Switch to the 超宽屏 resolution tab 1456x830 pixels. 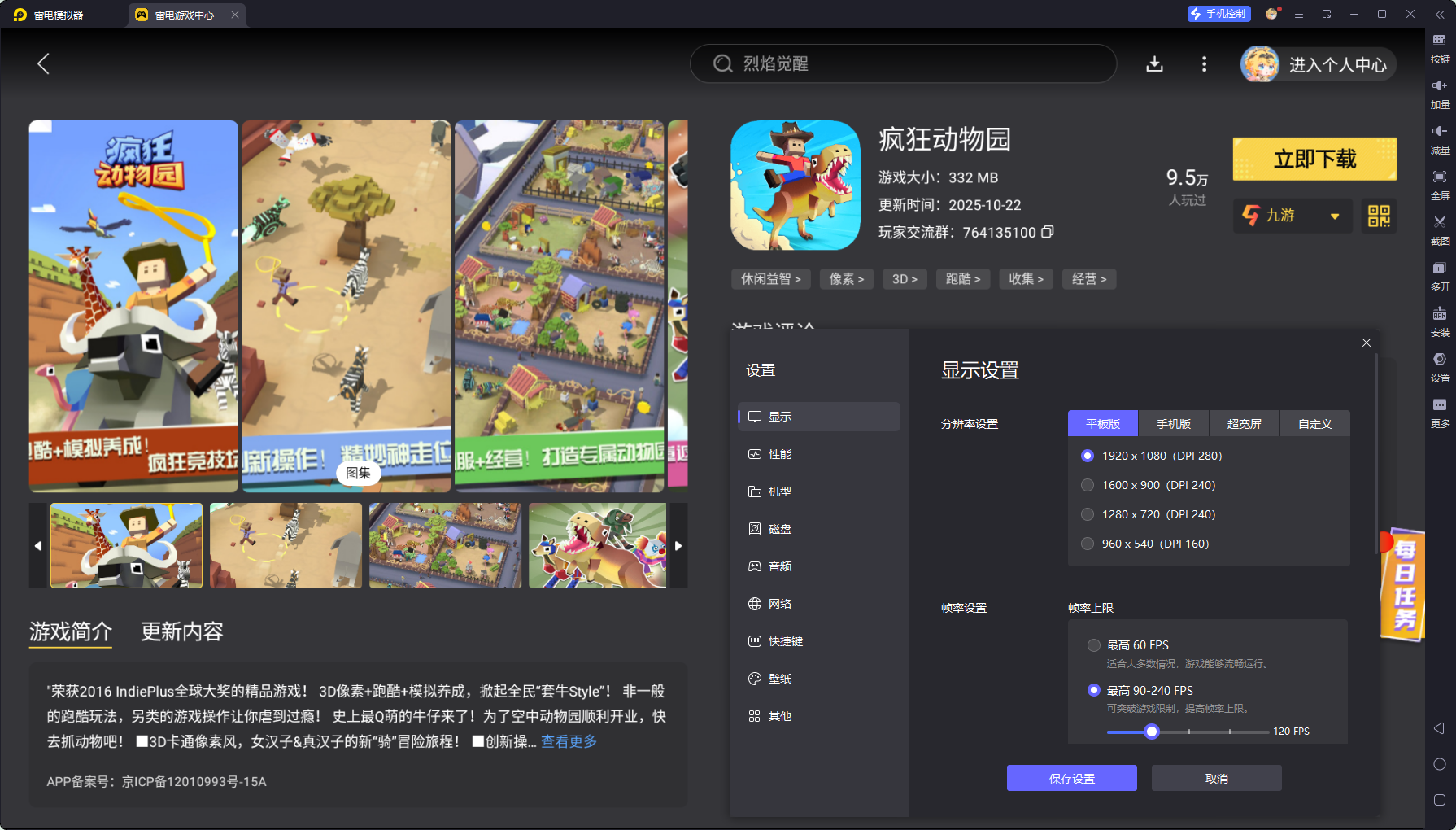point(1245,424)
